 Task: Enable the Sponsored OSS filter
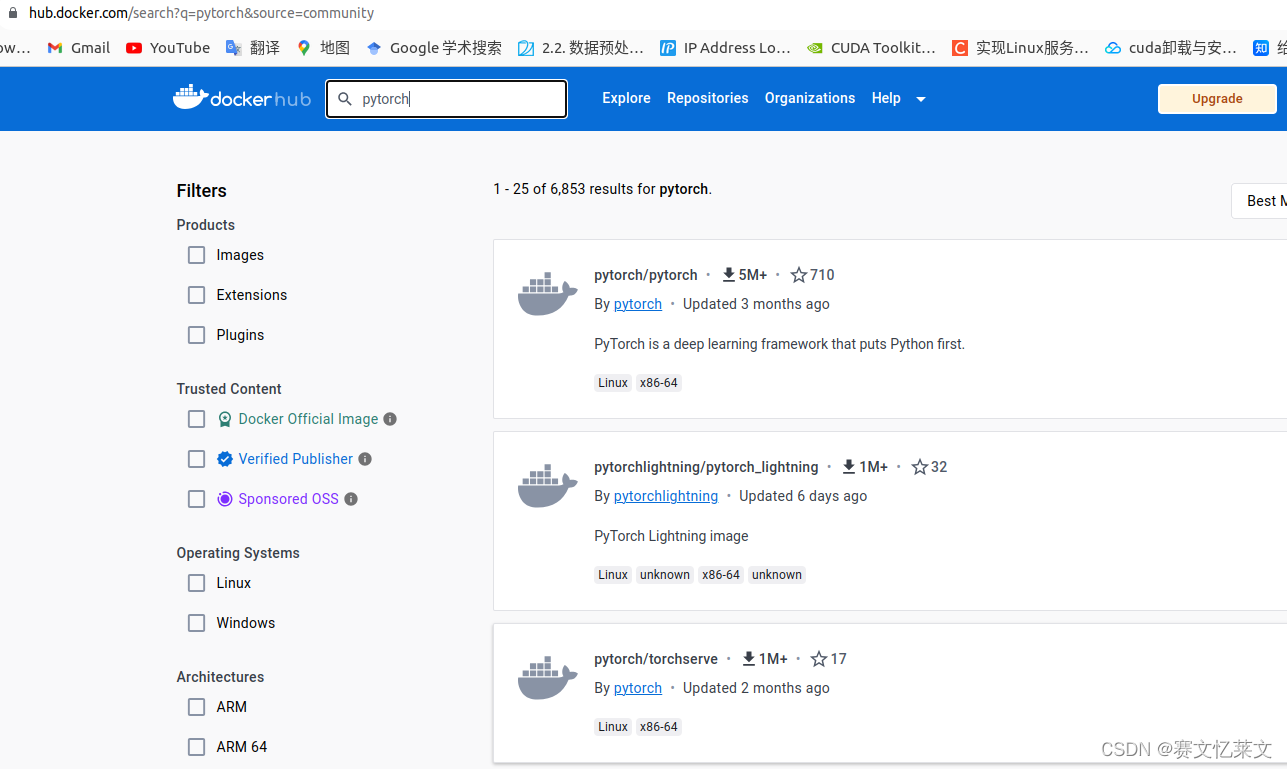tap(197, 499)
